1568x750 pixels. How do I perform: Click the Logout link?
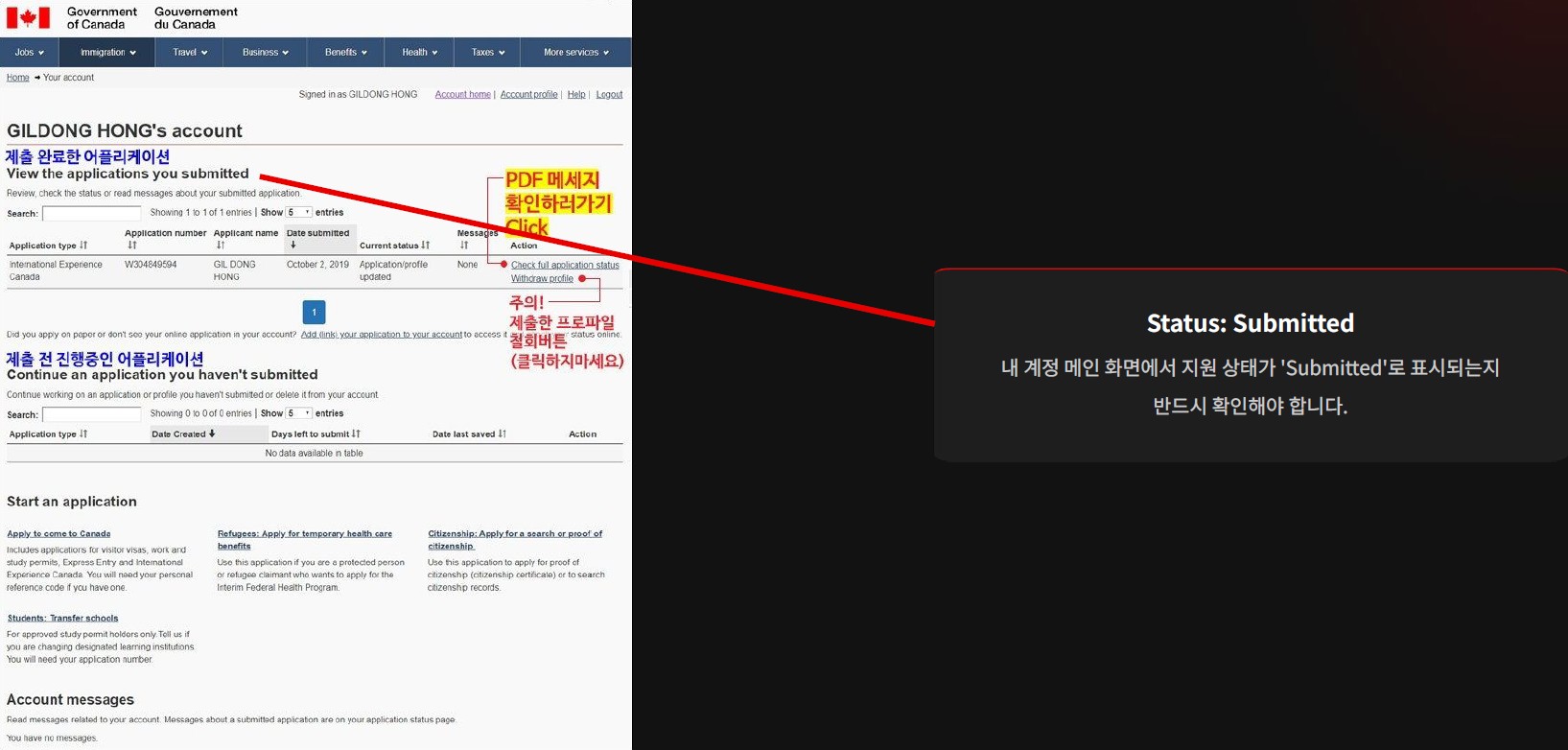click(x=609, y=95)
